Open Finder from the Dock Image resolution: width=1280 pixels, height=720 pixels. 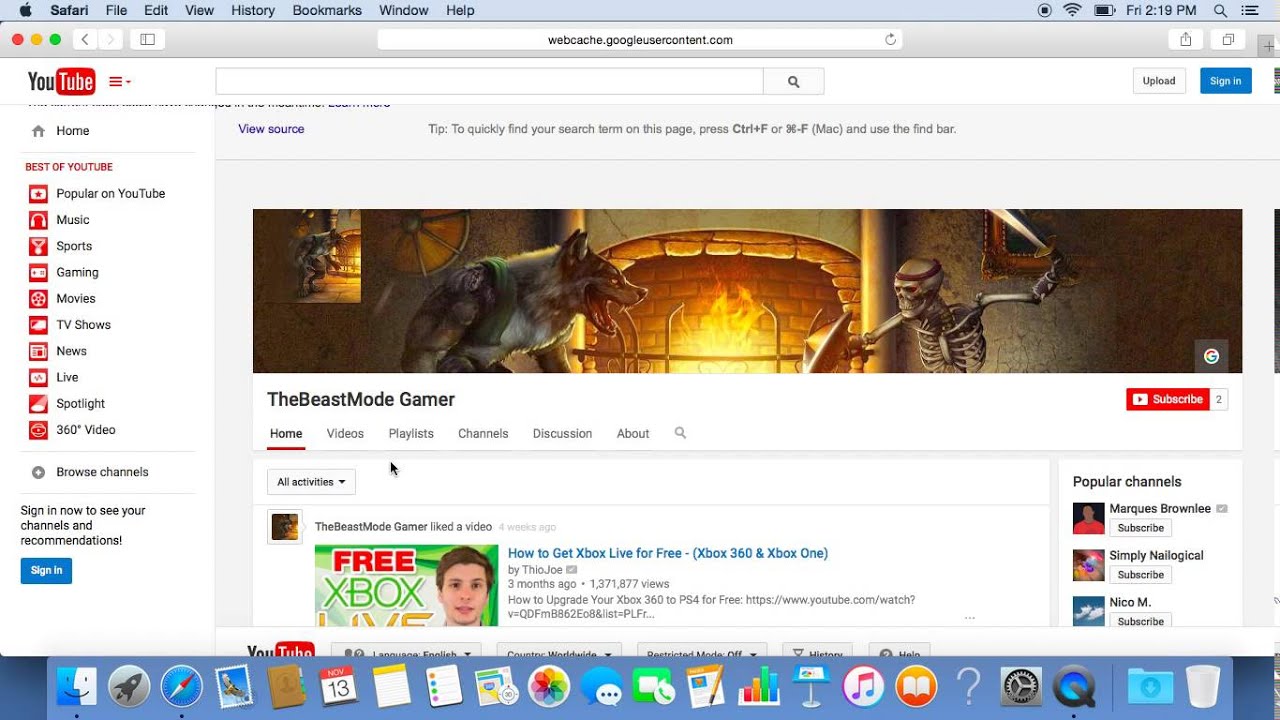77,687
